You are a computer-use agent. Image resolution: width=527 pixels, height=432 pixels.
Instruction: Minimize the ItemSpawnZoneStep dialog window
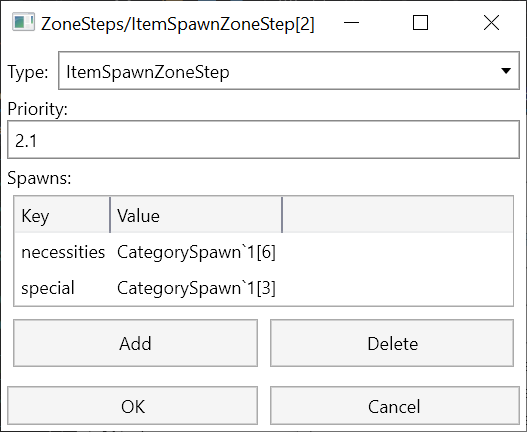pos(351,23)
